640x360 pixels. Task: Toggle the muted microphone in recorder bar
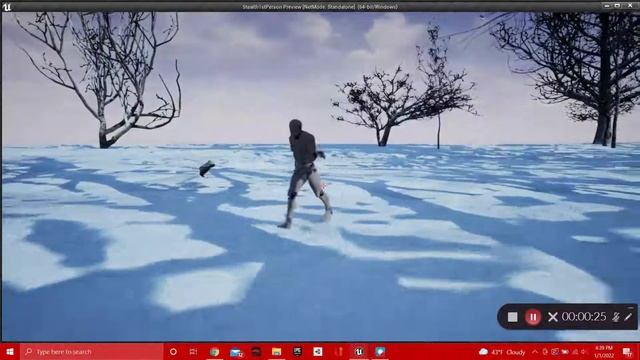coord(616,317)
